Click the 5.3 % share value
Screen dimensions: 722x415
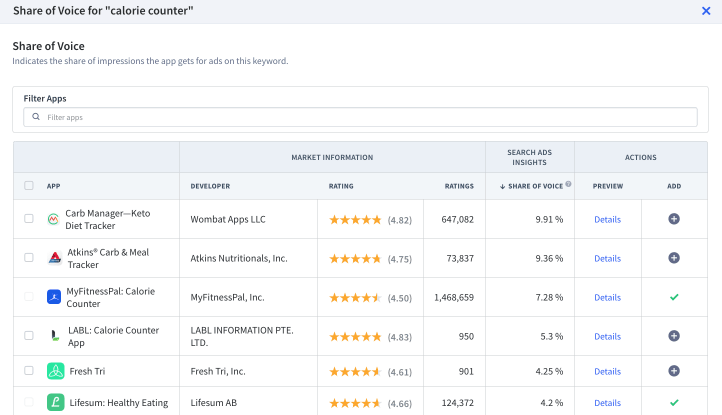552,336
